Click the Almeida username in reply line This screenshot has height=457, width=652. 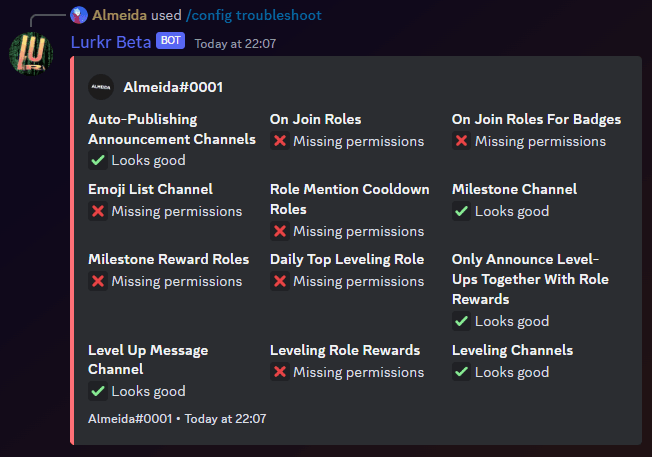[118, 15]
